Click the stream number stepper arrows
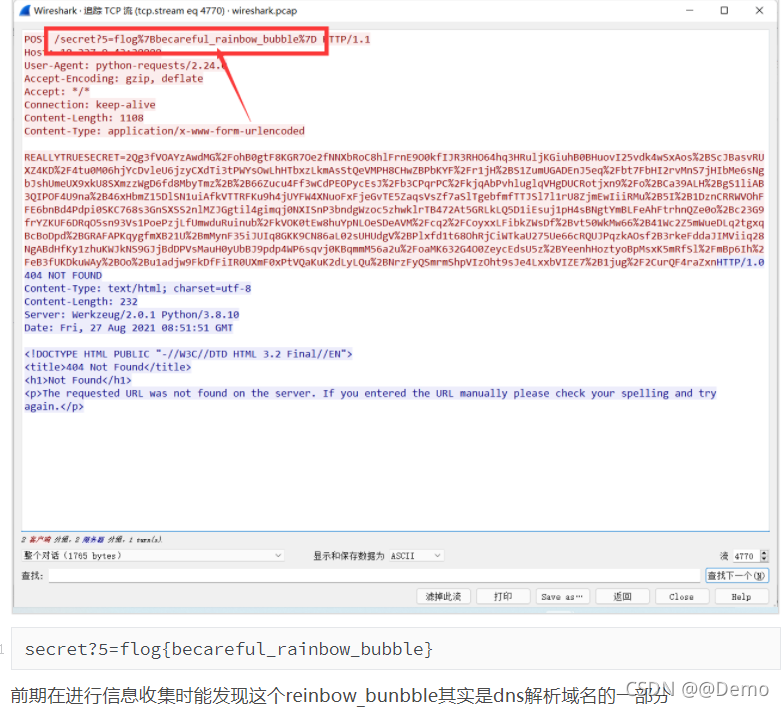The image size is (784, 707). [764, 556]
